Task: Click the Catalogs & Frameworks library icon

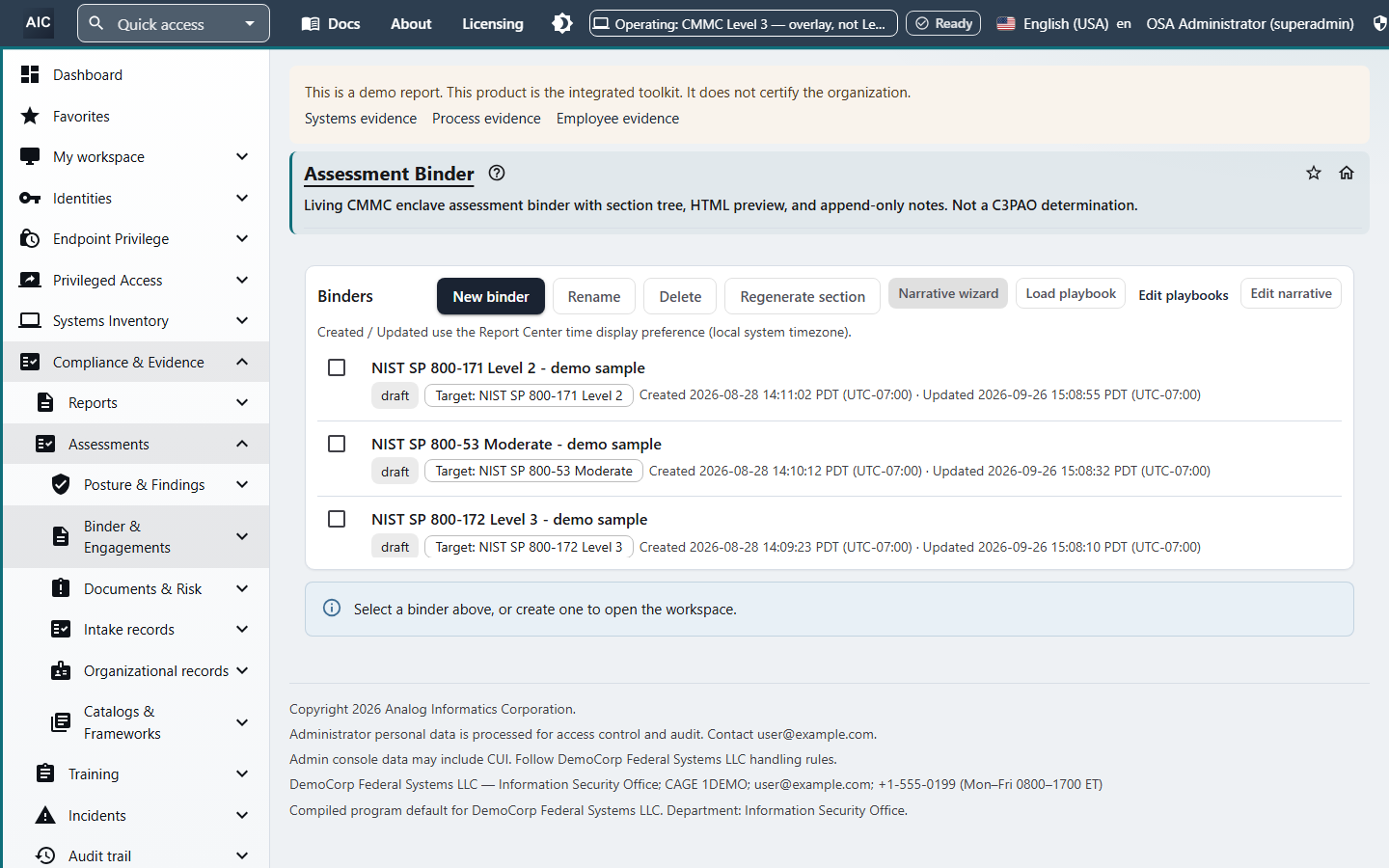Action: [61, 722]
